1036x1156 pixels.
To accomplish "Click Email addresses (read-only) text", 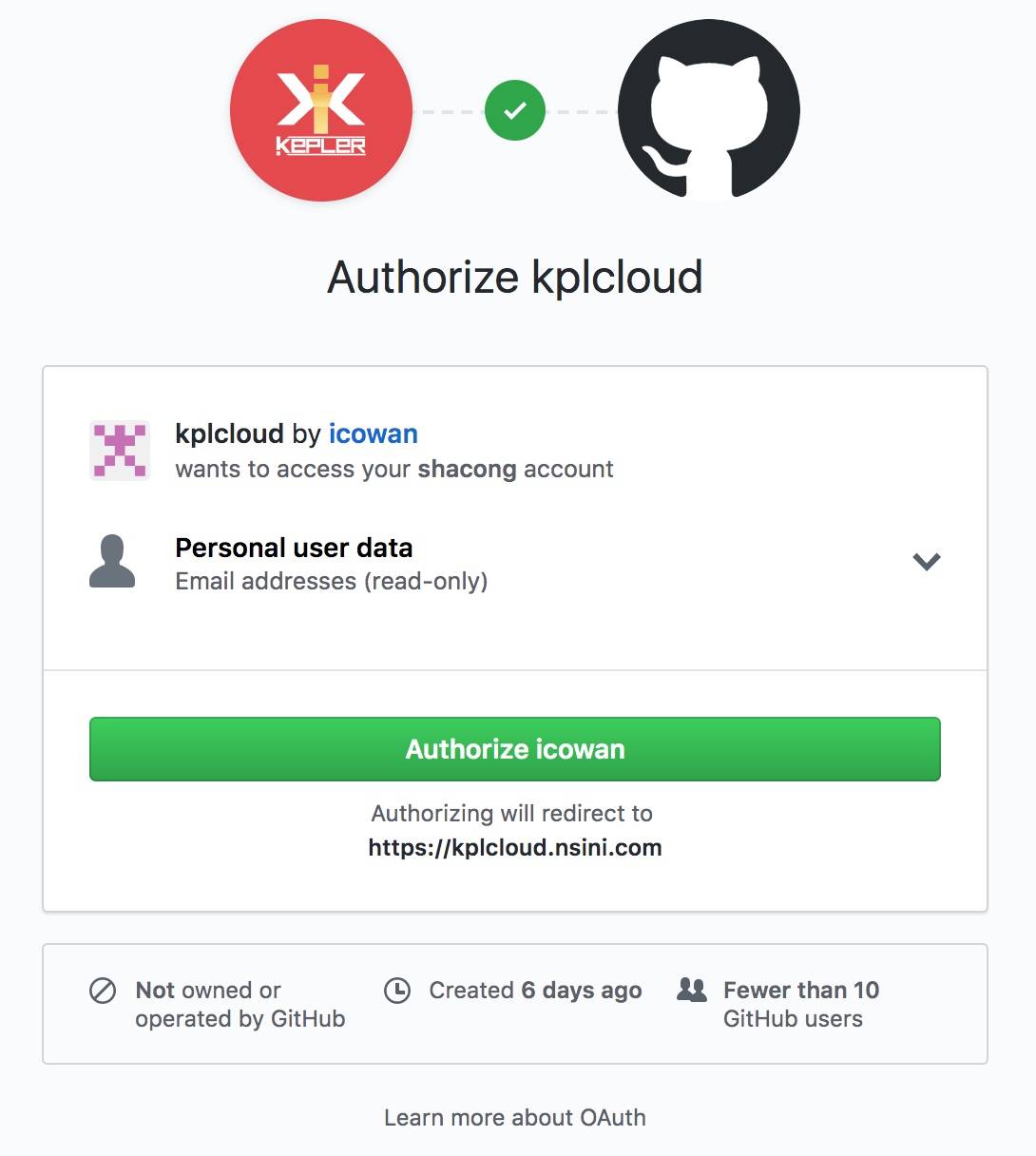I will [331, 581].
